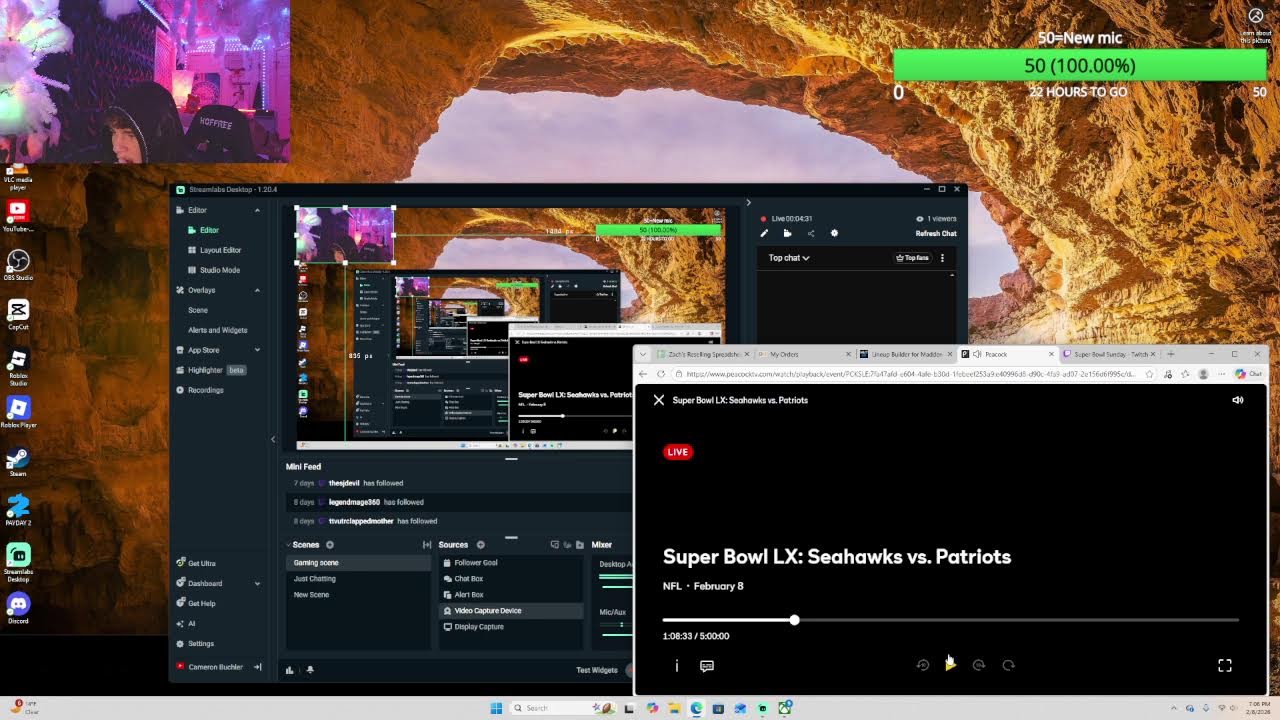Screen dimensions: 1280x720
Task: Select the Chat Box source
Action: click(511, 579)
